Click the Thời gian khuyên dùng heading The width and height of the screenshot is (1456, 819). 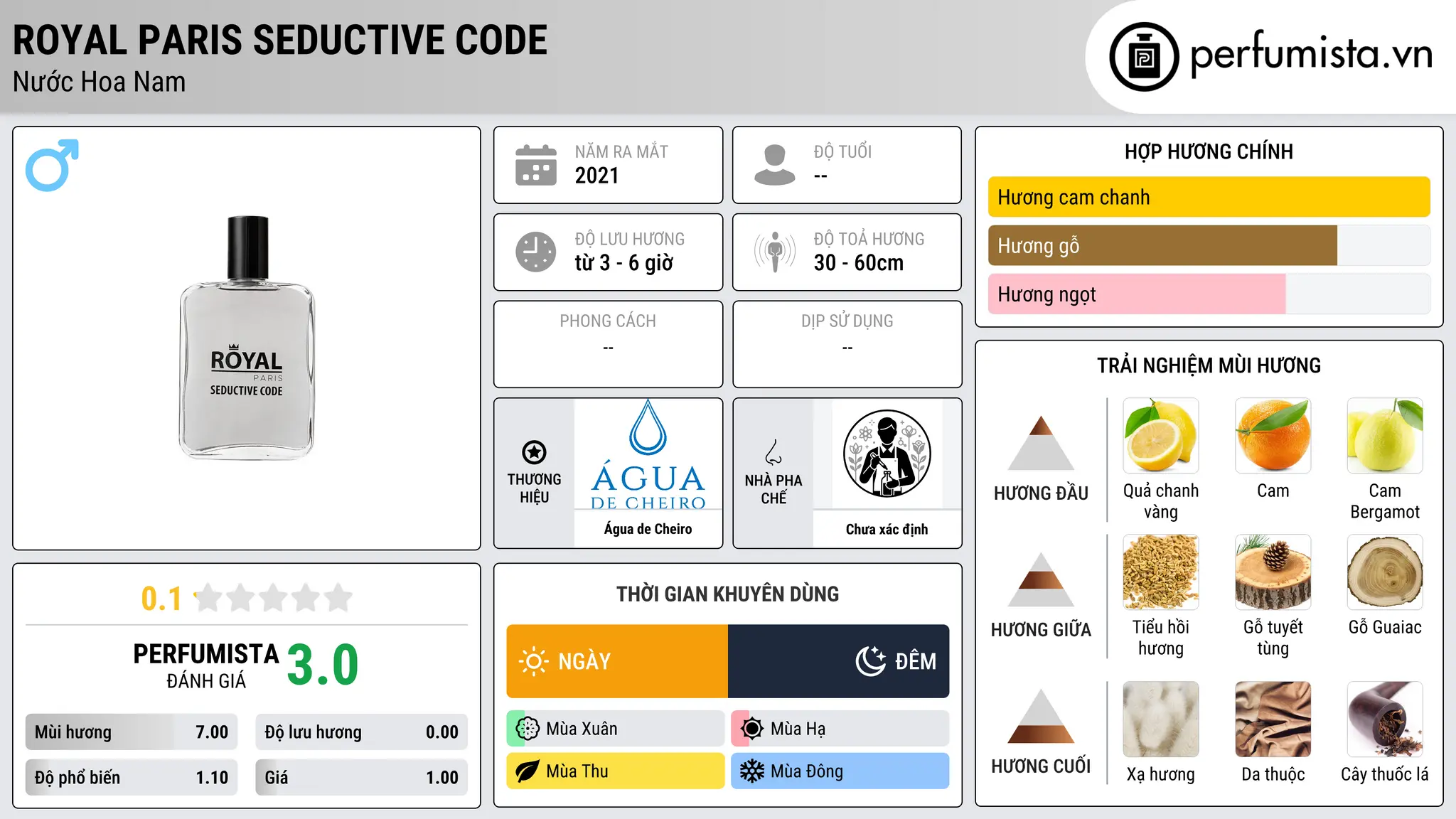coord(728,594)
